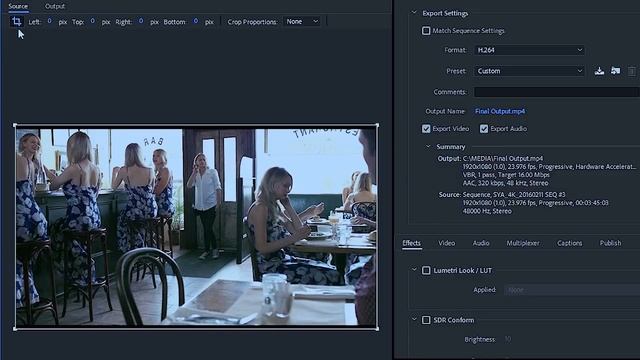Open the Captions tab
The image size is (640, 360).
569,243
